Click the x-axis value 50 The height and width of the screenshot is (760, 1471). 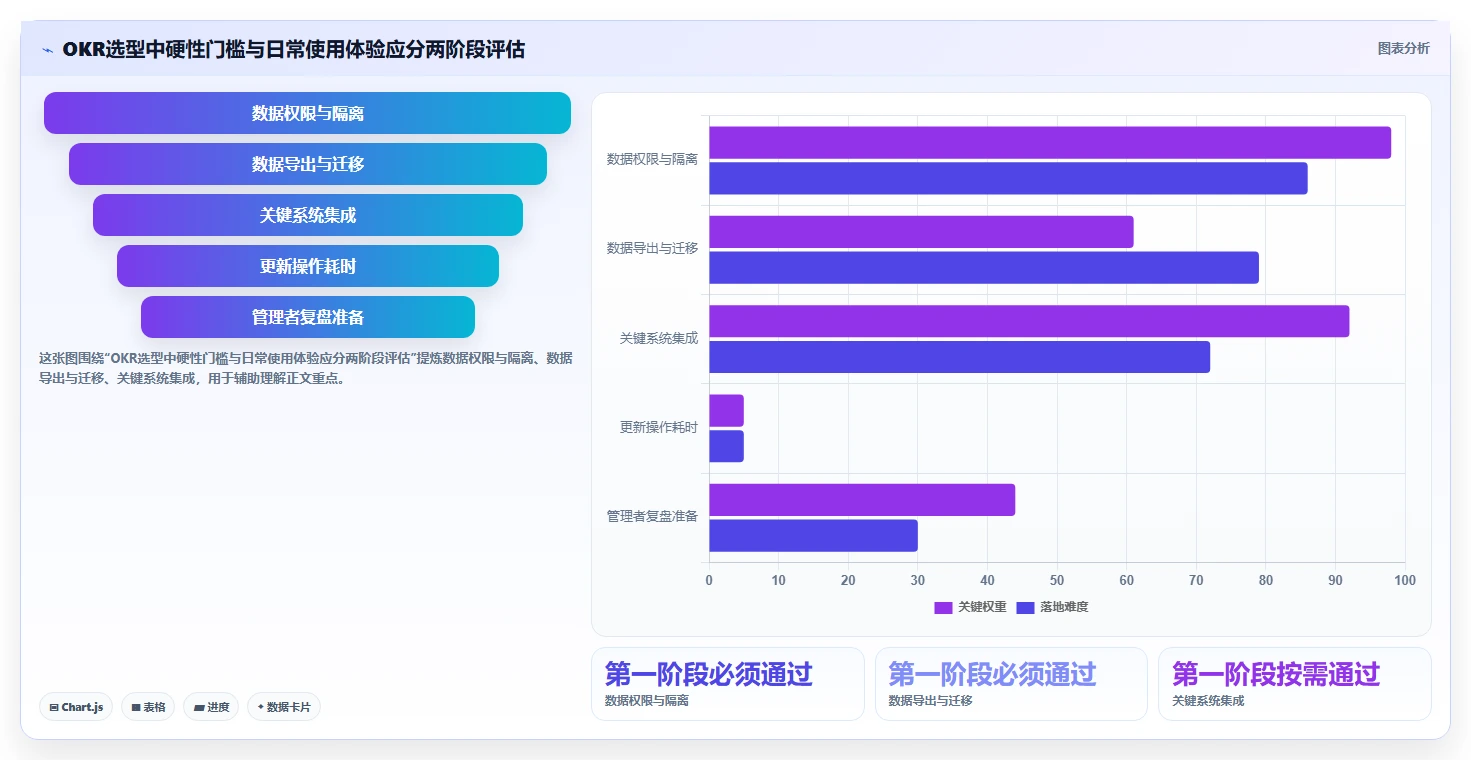pyautogui.click(x=1057, y=580)
